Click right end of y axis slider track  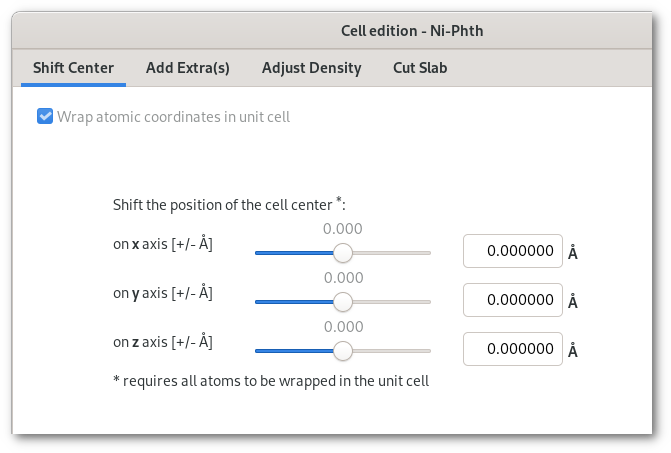click(x=425, y=301)
